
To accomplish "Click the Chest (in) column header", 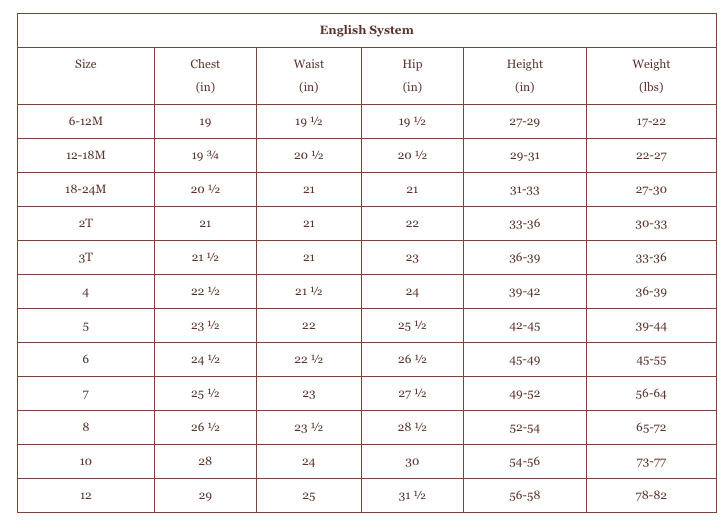I will [205, 75].
